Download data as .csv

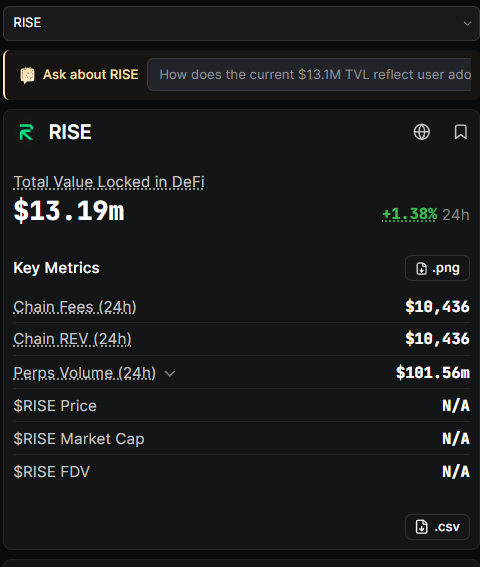[x=437, y=527]
